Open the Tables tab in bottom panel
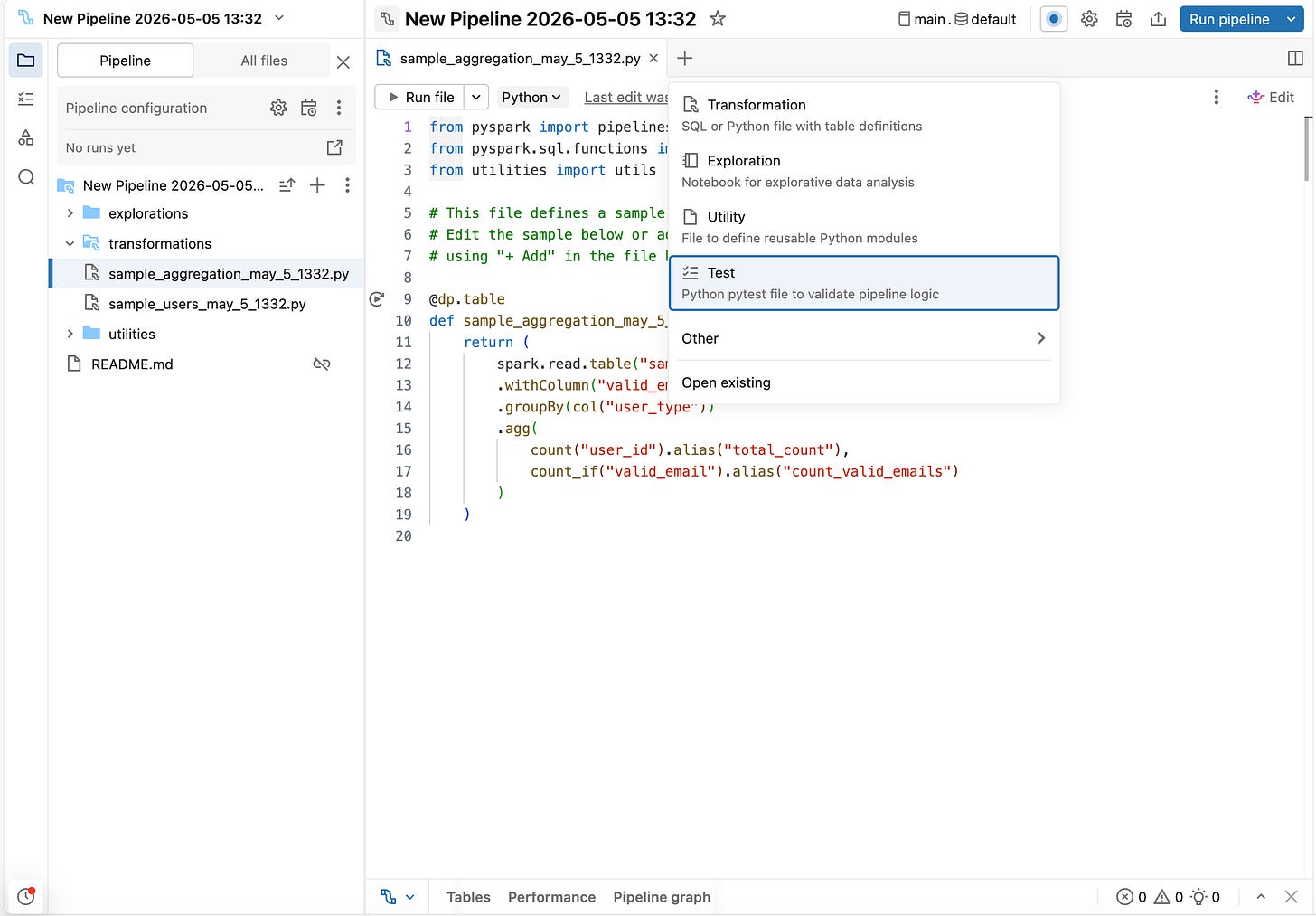The height and width of the screenshot is (916, 1316). pos(468,897)
